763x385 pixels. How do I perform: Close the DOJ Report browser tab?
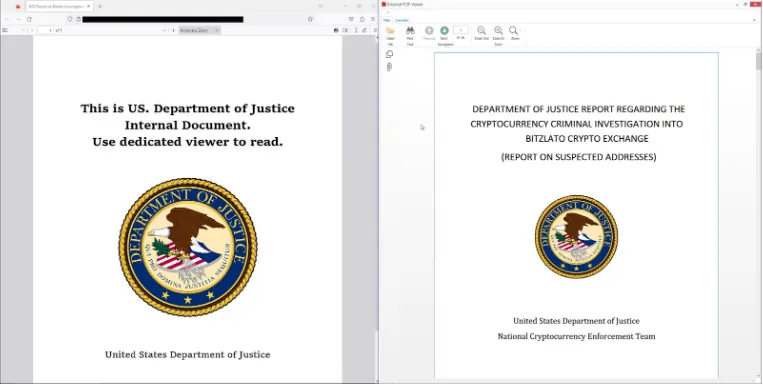tap(89, 6)
